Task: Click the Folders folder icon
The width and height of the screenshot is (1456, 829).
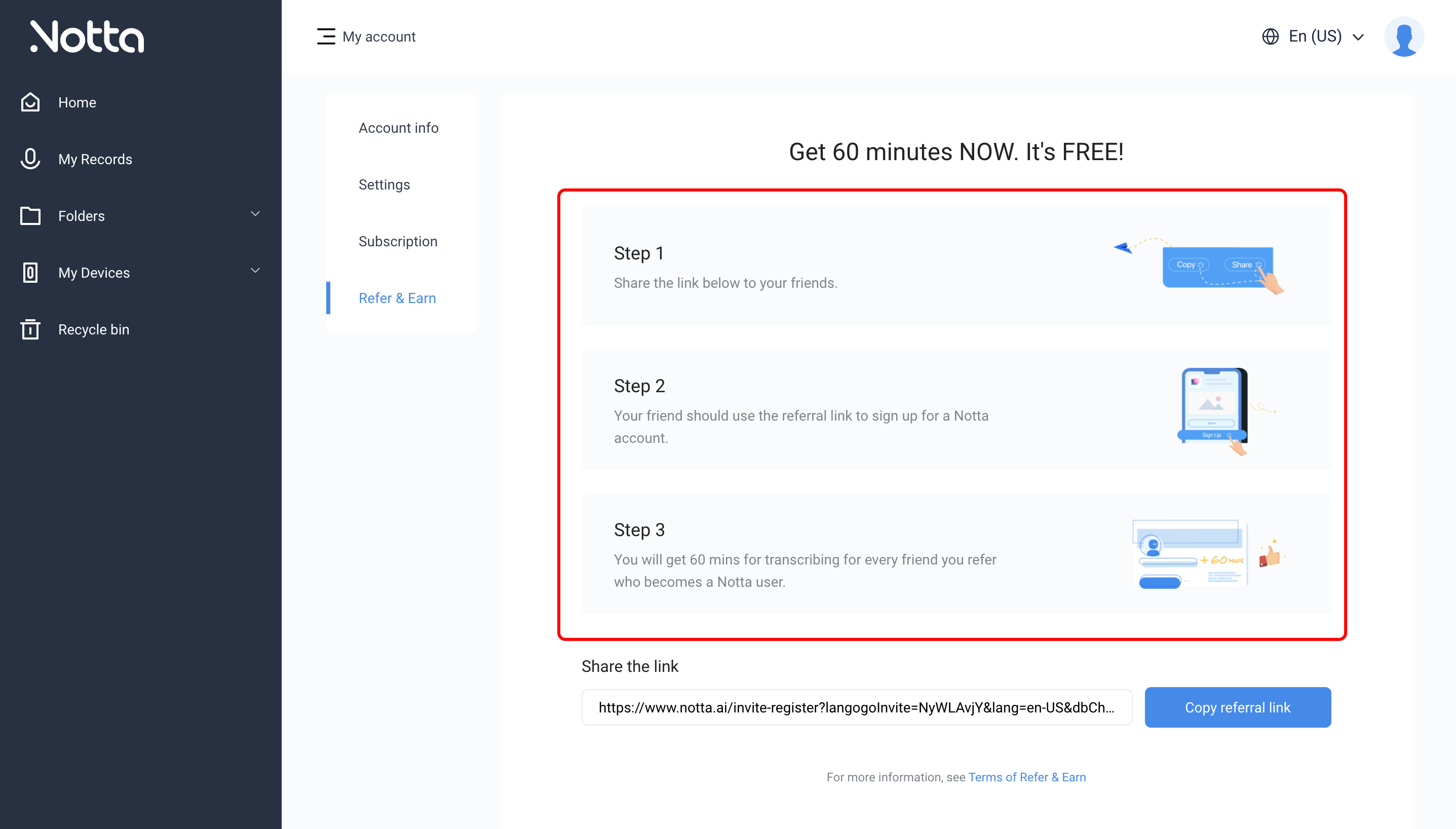Action: tap(30, 216)
